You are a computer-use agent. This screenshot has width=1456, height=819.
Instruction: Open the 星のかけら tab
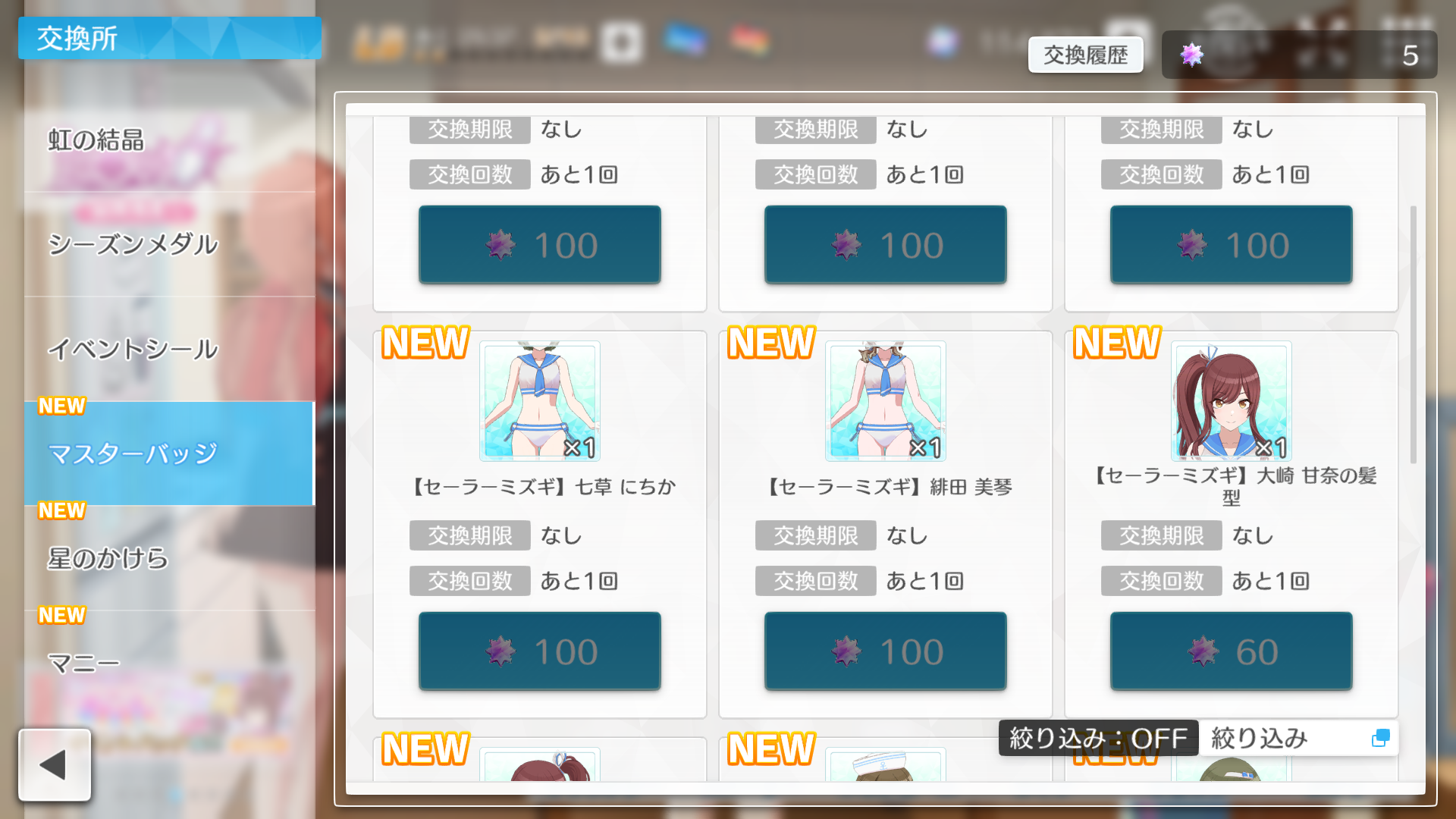point(170,558)
